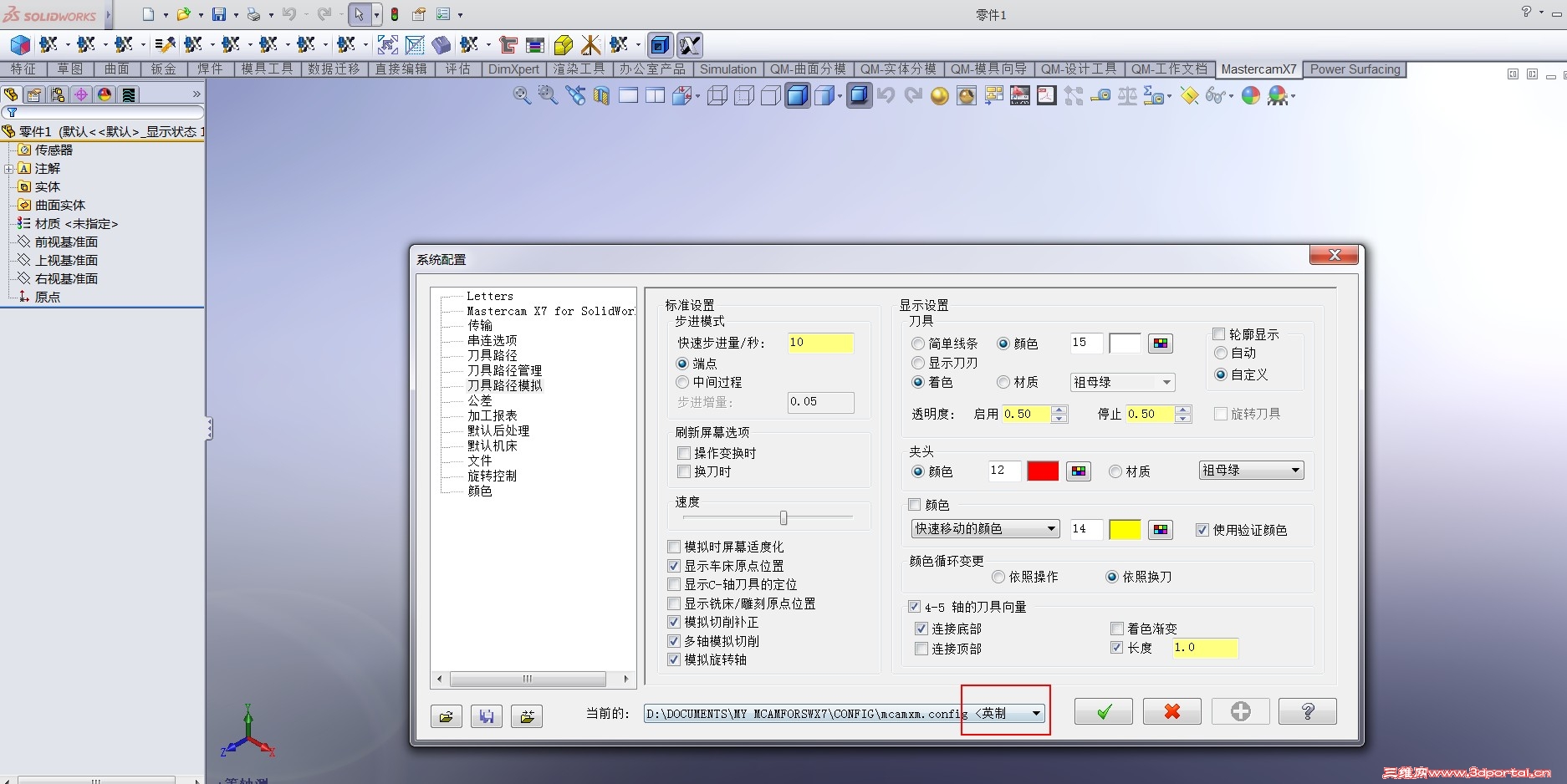Click the Undo icon in the view toolbar
1567x784 pixels.
click(x=885, y=95)
